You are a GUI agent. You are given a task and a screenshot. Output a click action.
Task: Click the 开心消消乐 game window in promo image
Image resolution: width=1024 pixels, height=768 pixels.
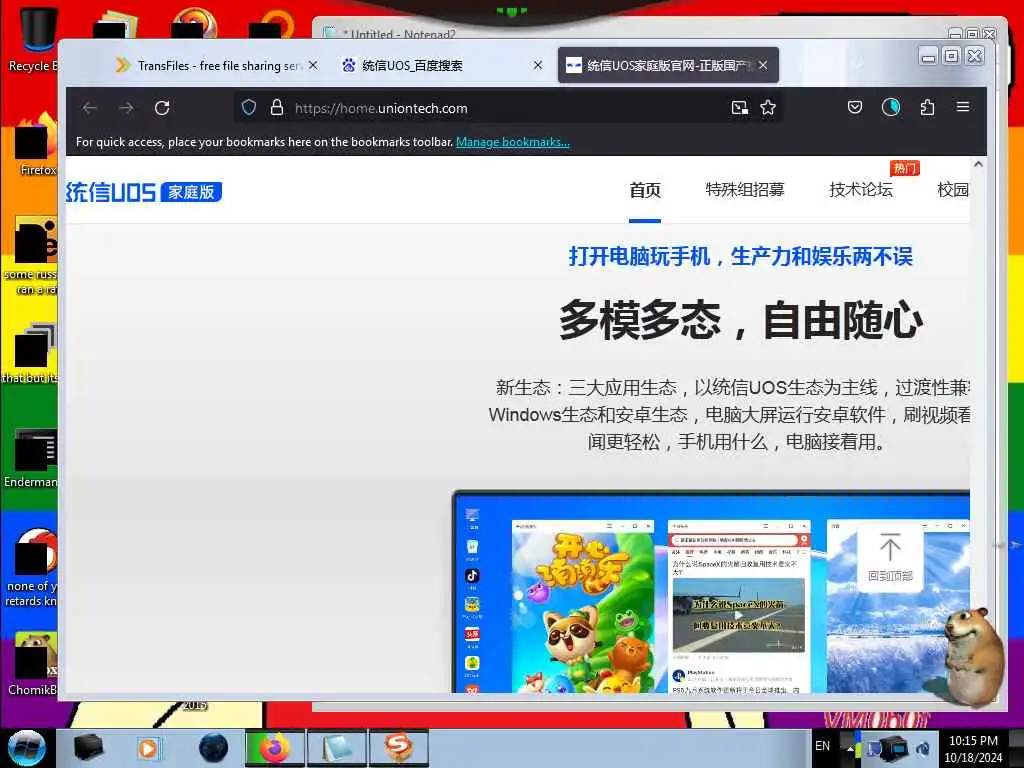583,606
